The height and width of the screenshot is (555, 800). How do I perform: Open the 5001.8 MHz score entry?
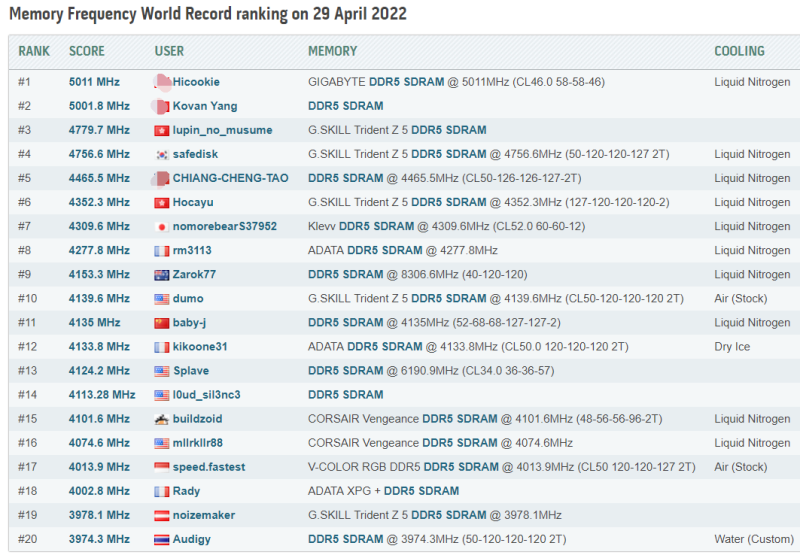tap(99, 106)
